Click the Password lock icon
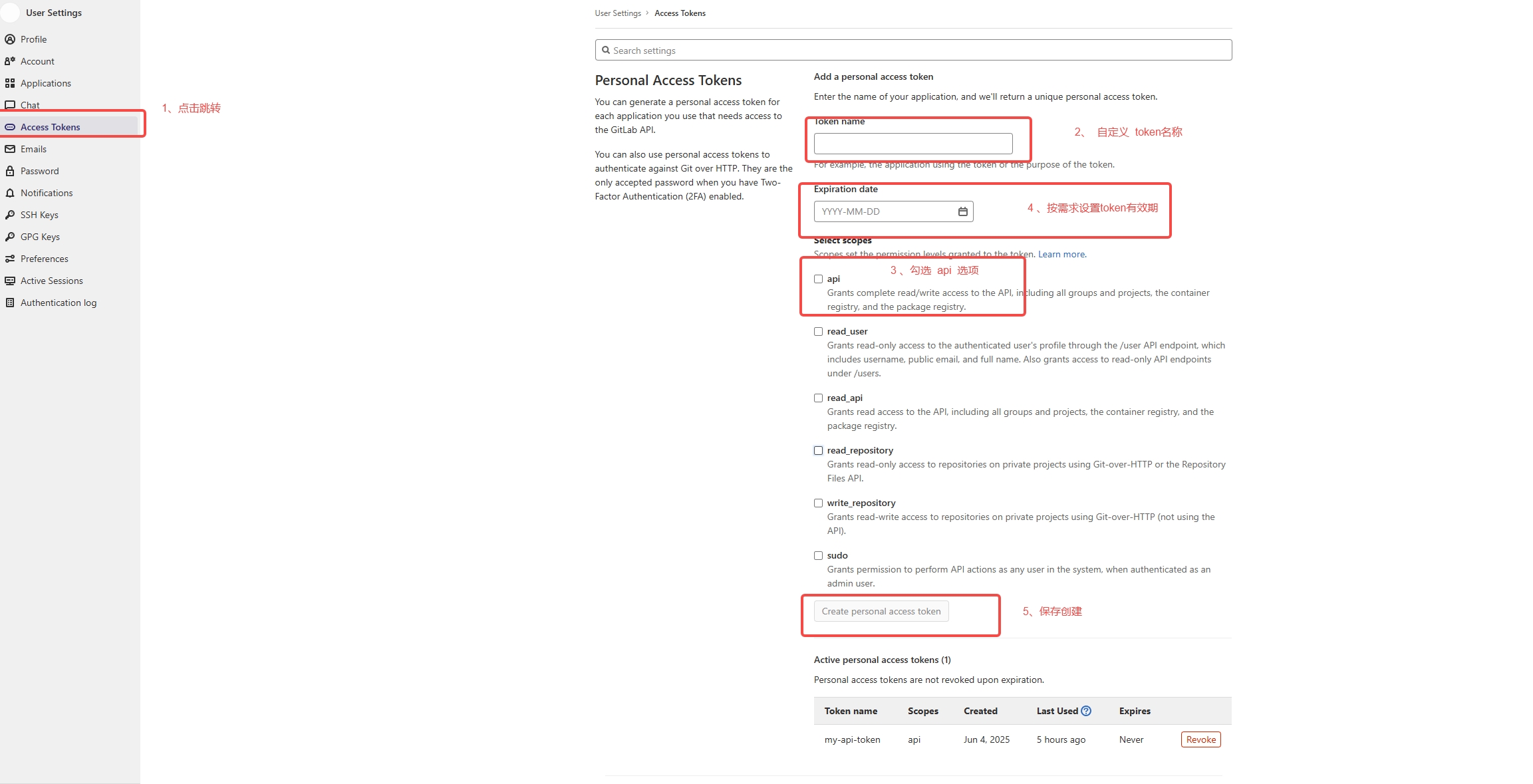1533x784 pixels. [x=10, y=171]
